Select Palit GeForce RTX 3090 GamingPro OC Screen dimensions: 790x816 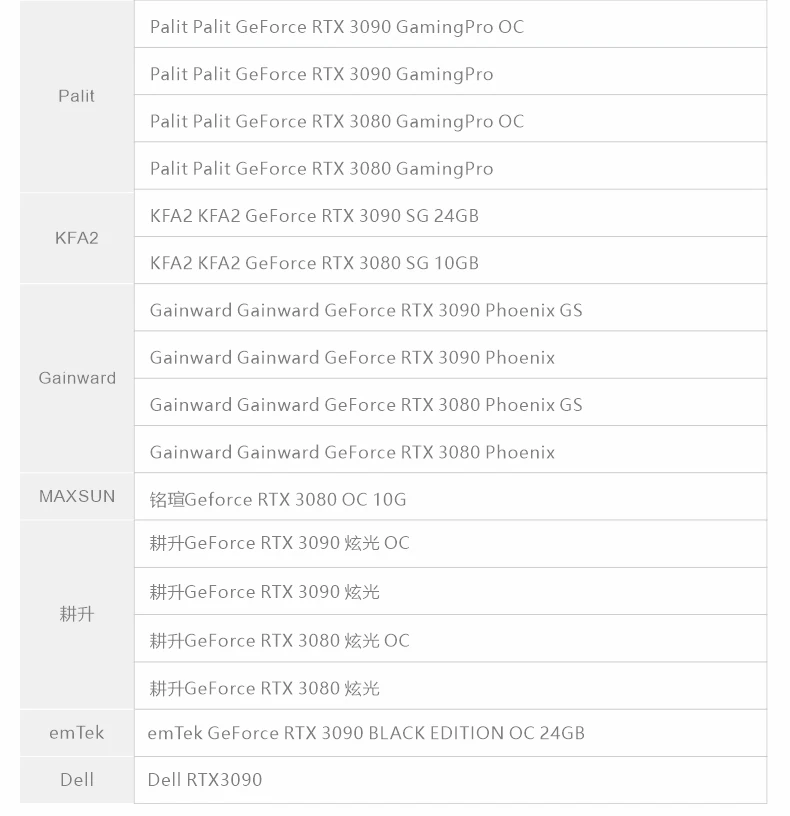pyautogui.click(x=336, y=27)
